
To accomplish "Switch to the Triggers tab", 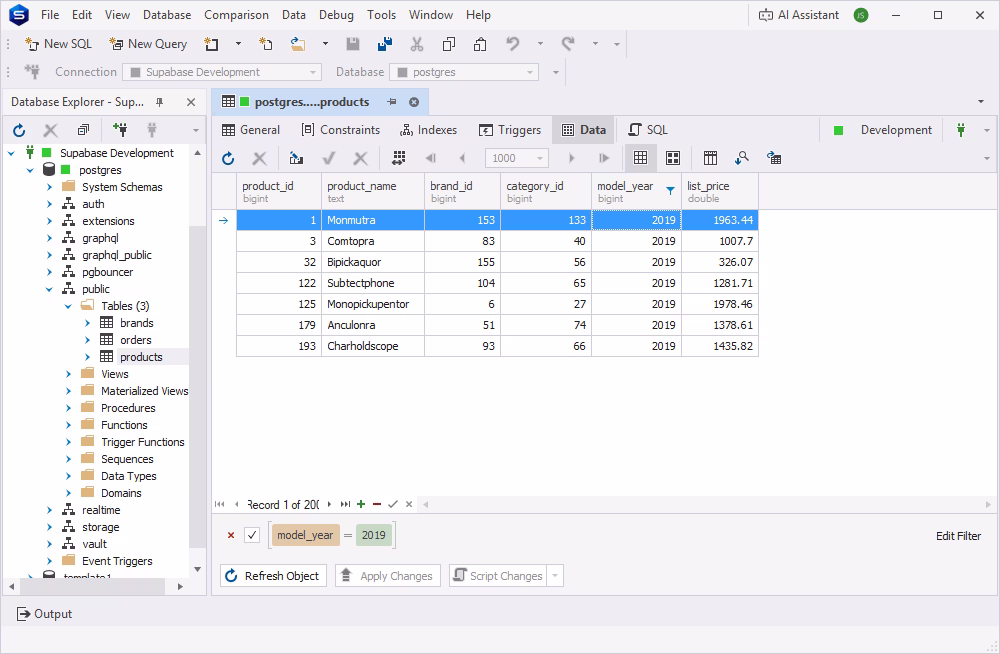I will (510, 130).
